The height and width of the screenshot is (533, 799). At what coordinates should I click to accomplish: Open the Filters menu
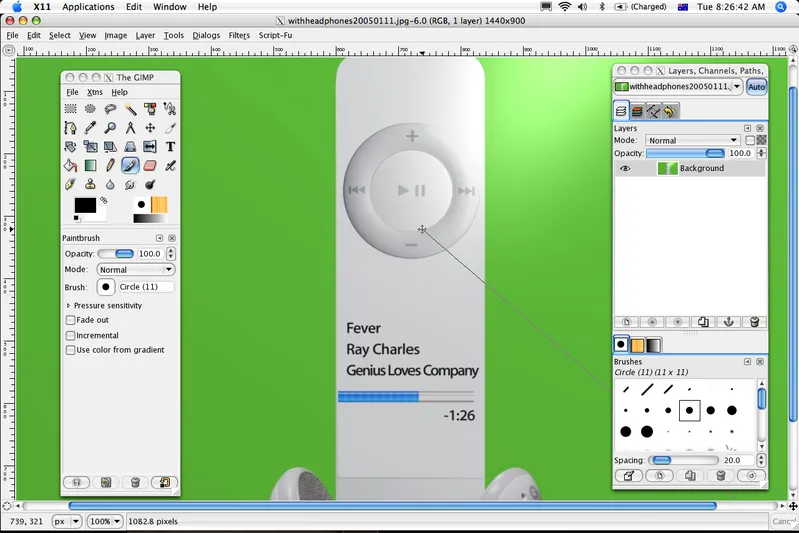239,35
